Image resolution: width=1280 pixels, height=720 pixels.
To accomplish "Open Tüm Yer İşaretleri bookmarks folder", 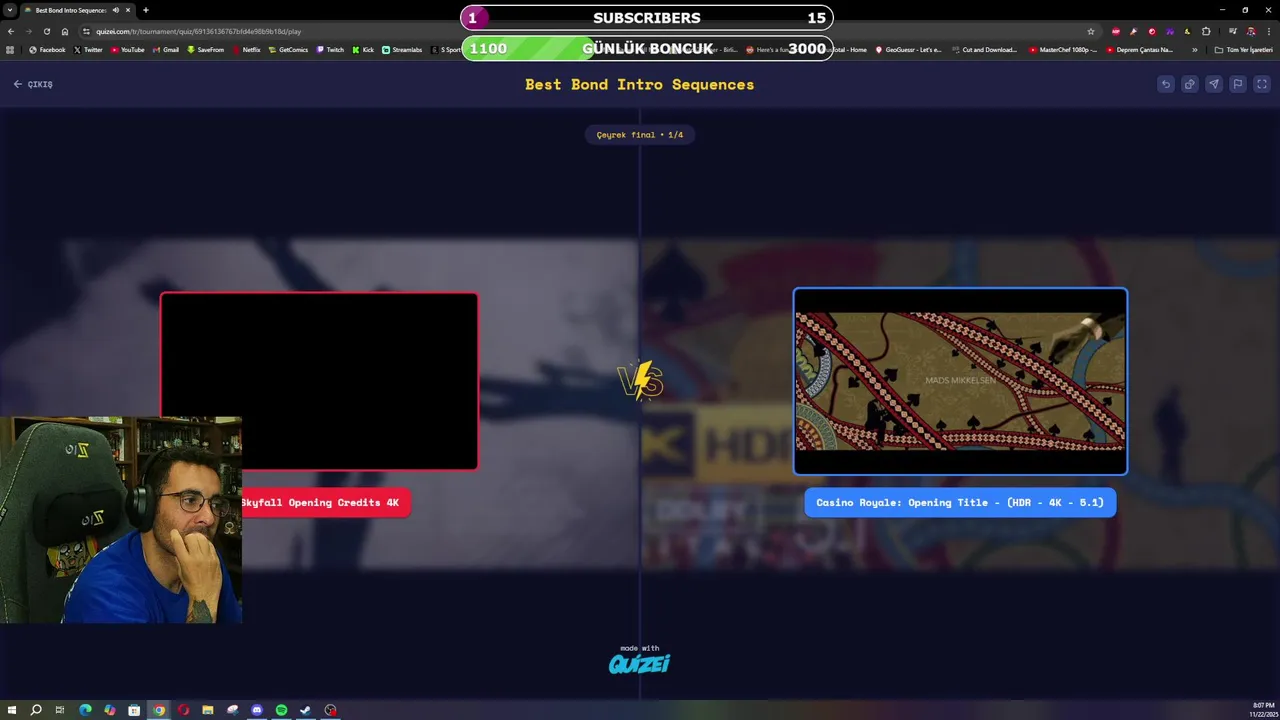I will [x=1244, y=49].
